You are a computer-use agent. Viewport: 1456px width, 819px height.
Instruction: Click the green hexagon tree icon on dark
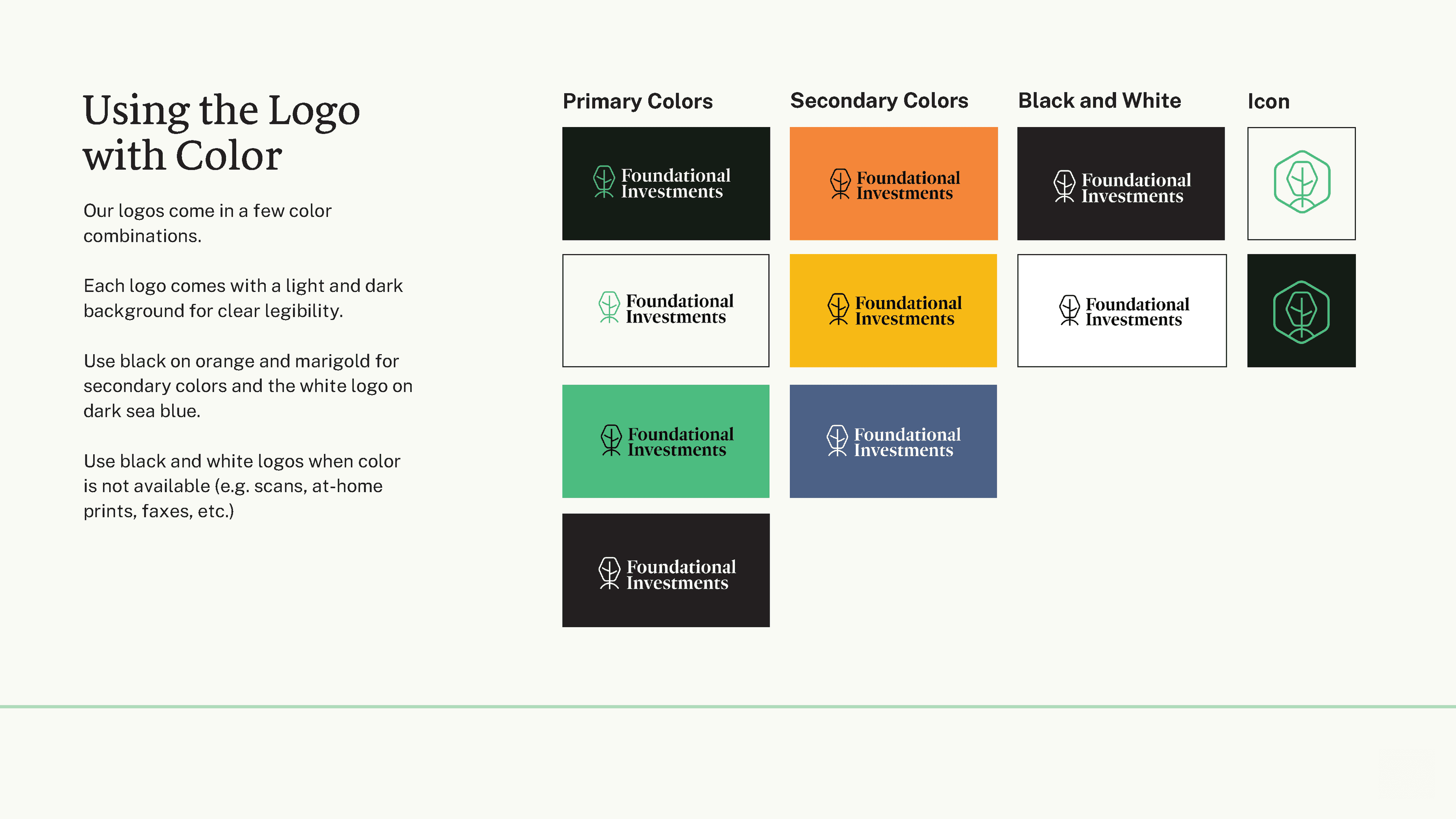(x=1301, y=312)
